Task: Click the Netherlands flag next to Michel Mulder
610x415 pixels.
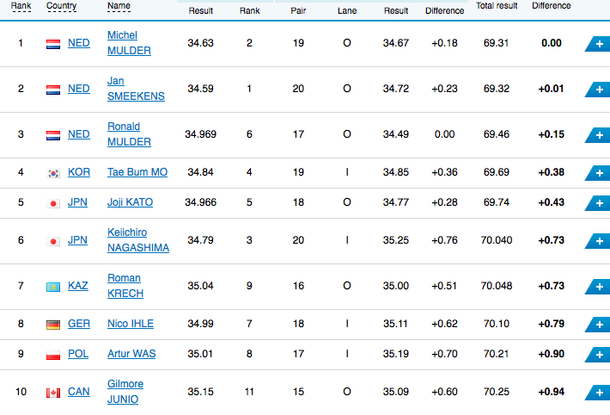Action: point(53,44)
